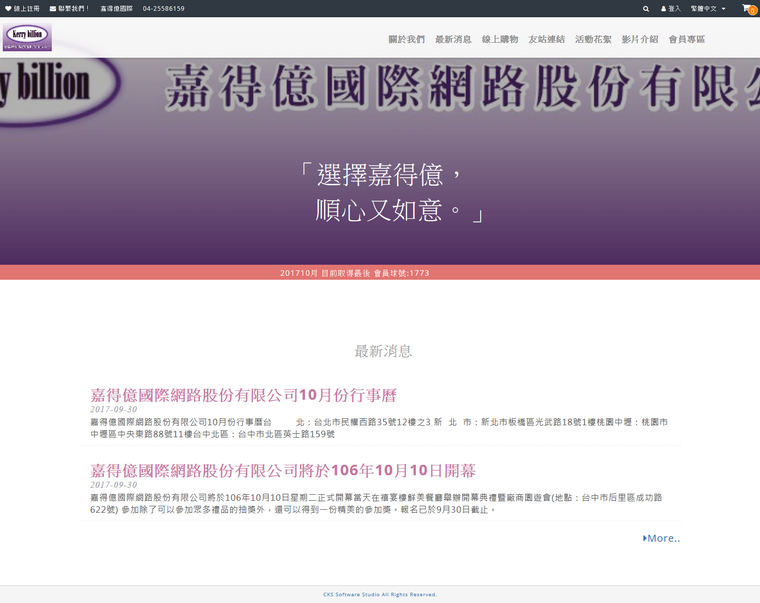Click the calendar article summary text
Screen dimensions: 760x603
(x=379, y=428)
